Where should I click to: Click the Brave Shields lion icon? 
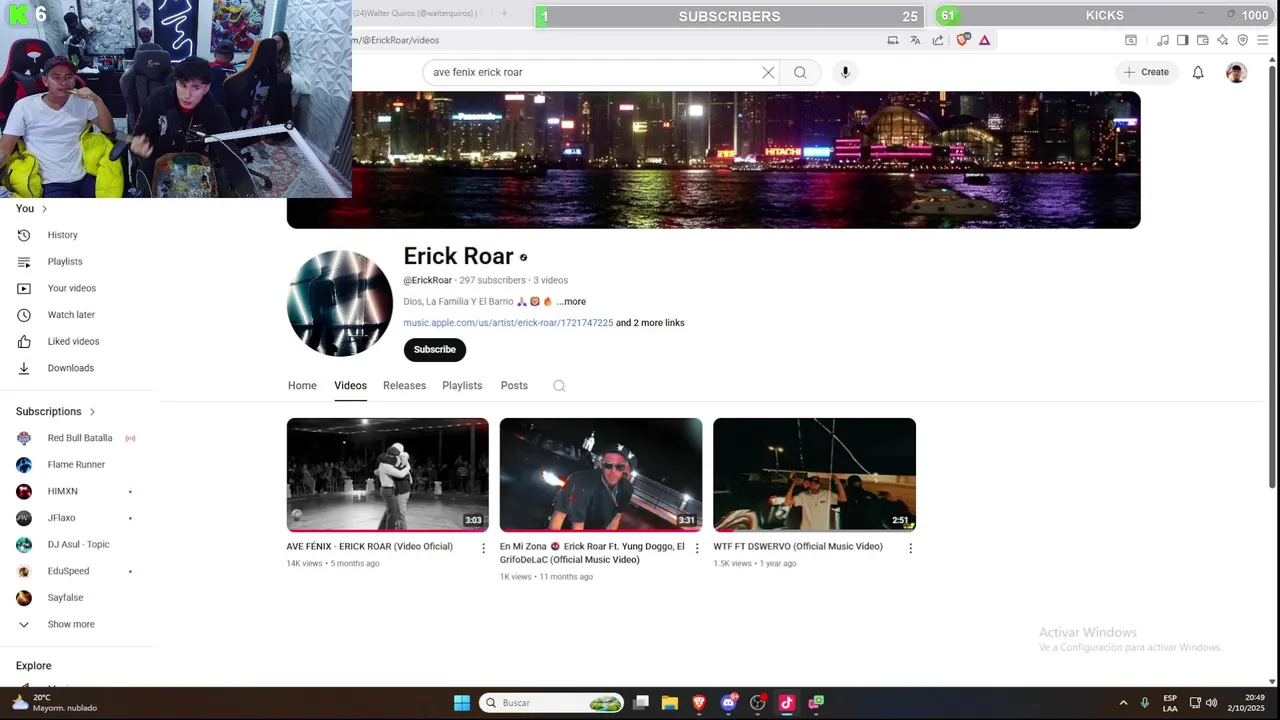(x=963, y=40)
